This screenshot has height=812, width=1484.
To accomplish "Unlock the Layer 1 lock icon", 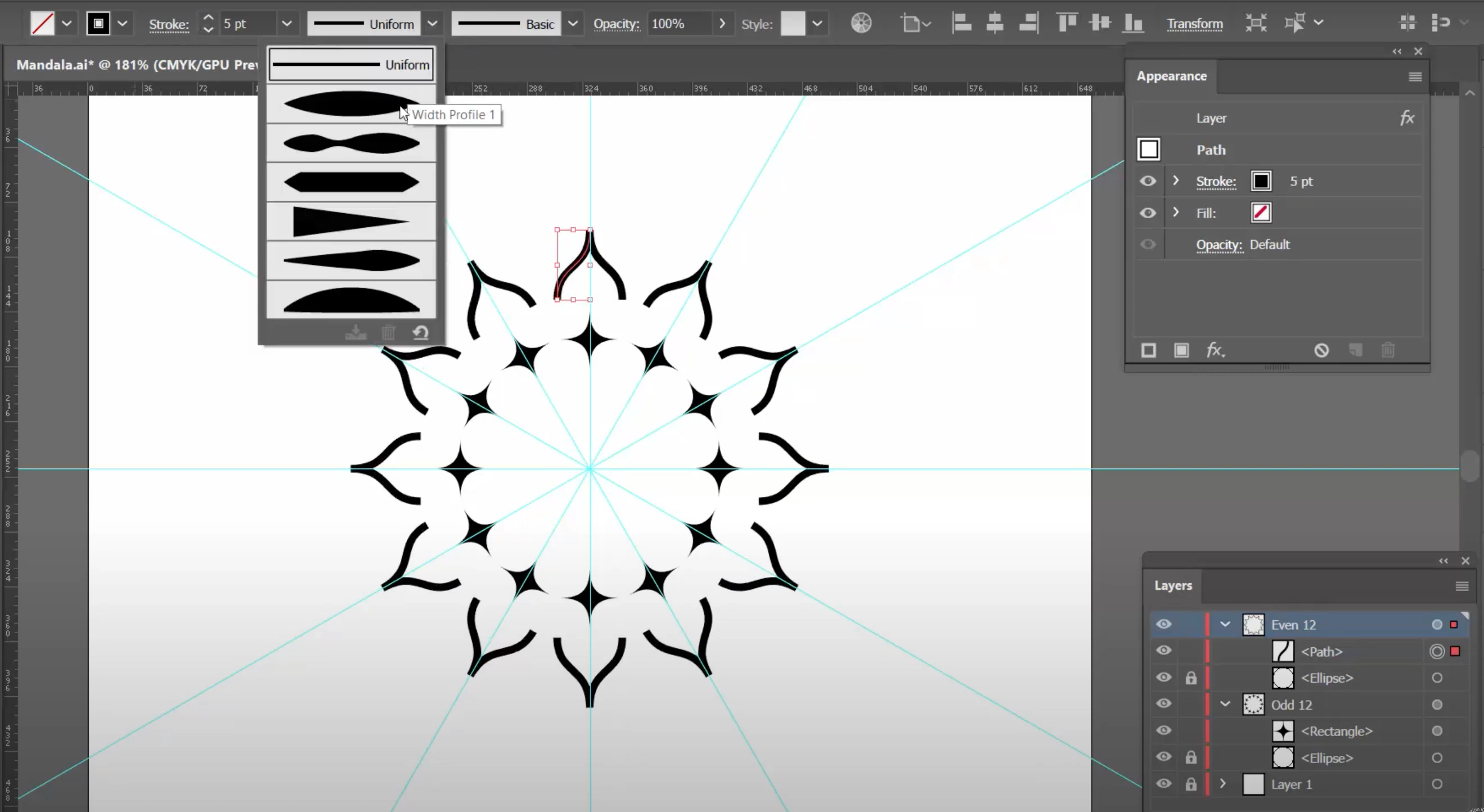I will click(1191, 784).
